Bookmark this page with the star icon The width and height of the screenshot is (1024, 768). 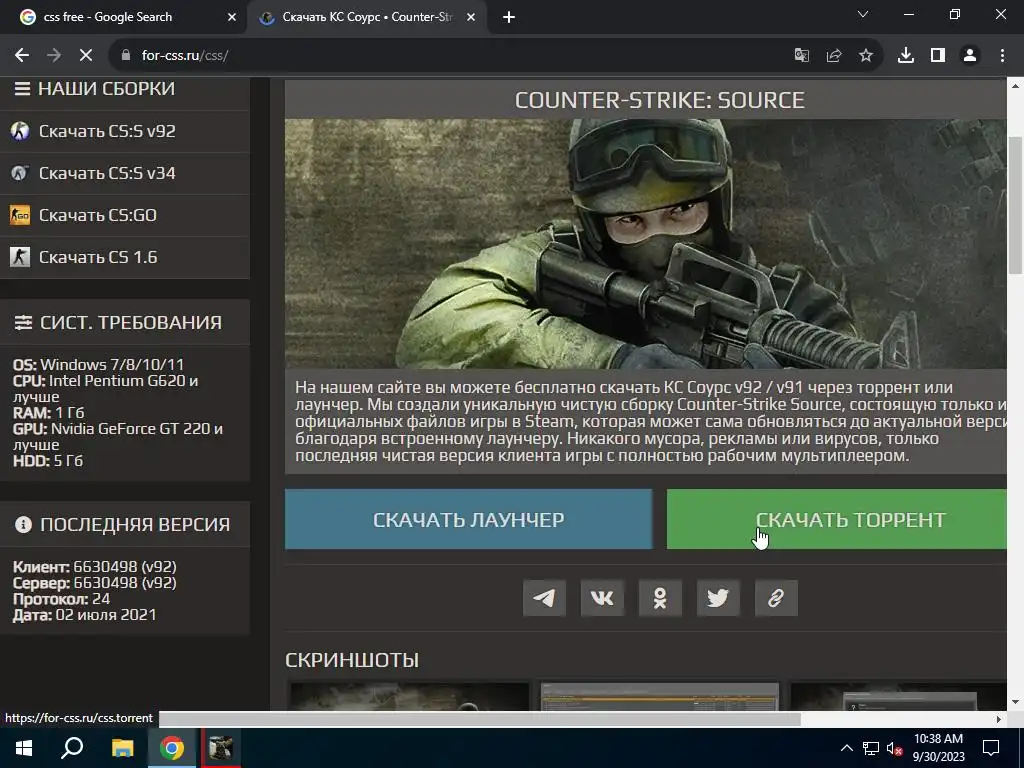(865, 56)
